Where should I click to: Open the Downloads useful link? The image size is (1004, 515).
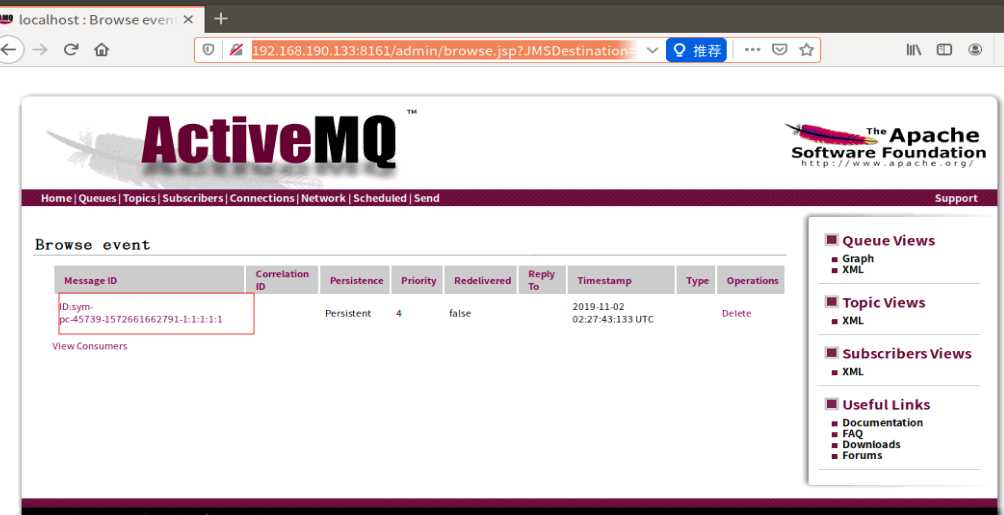pyautogui.click(x=871, y=445)
